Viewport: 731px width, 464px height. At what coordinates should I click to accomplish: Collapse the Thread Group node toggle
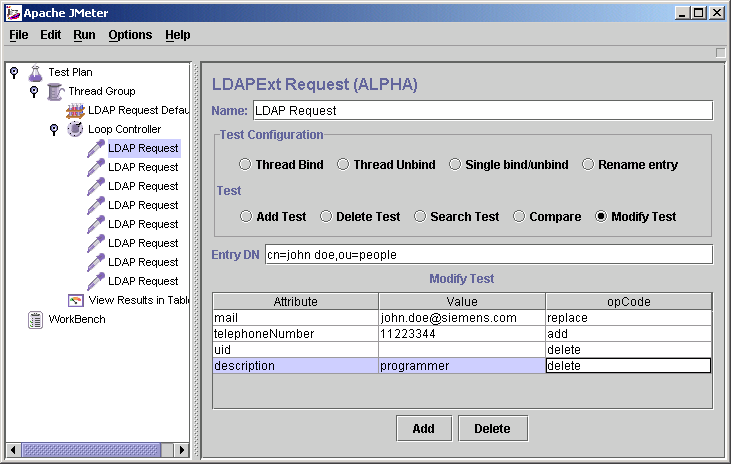click(x=33, y=91)
